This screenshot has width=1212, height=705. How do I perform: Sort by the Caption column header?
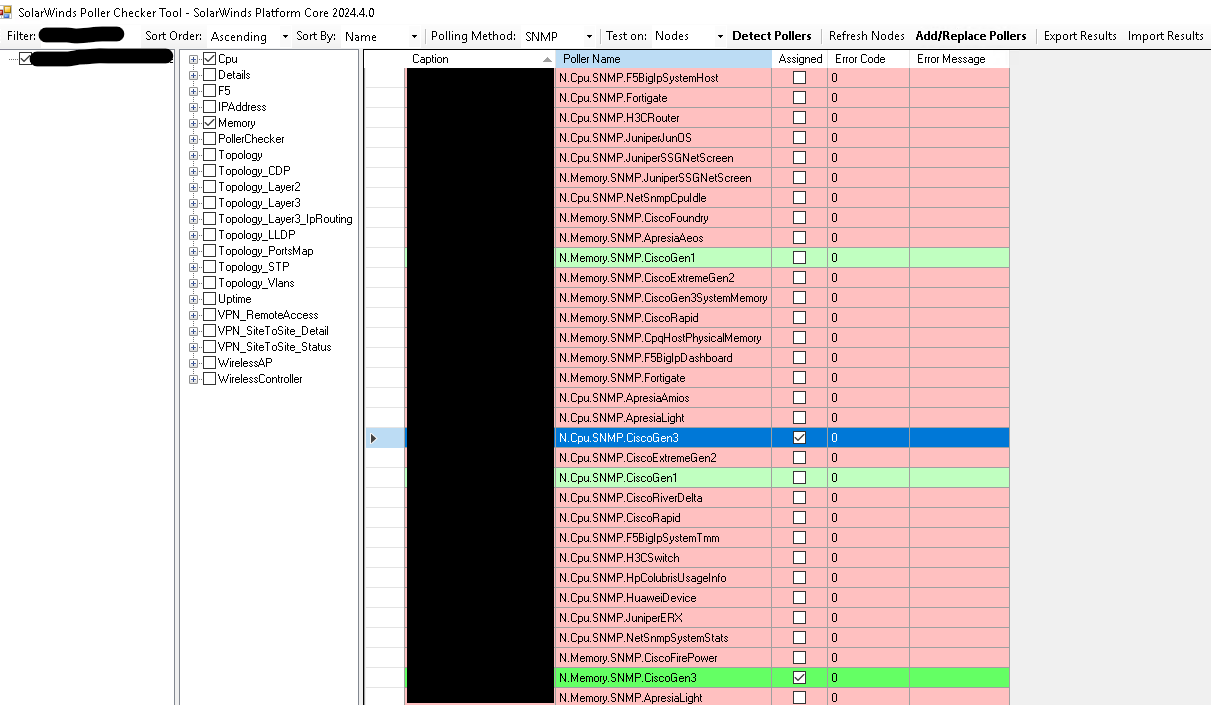(x=481, y=59)
